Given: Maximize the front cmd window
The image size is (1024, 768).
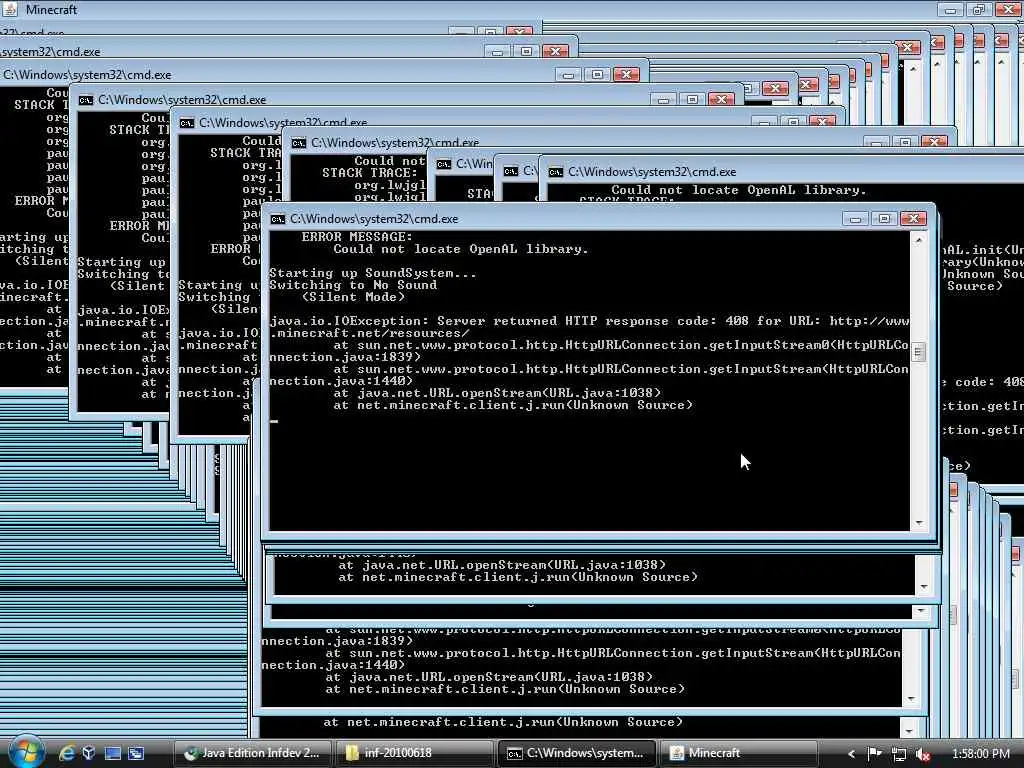Looking at the screenshot, I should tap(884, 219).
